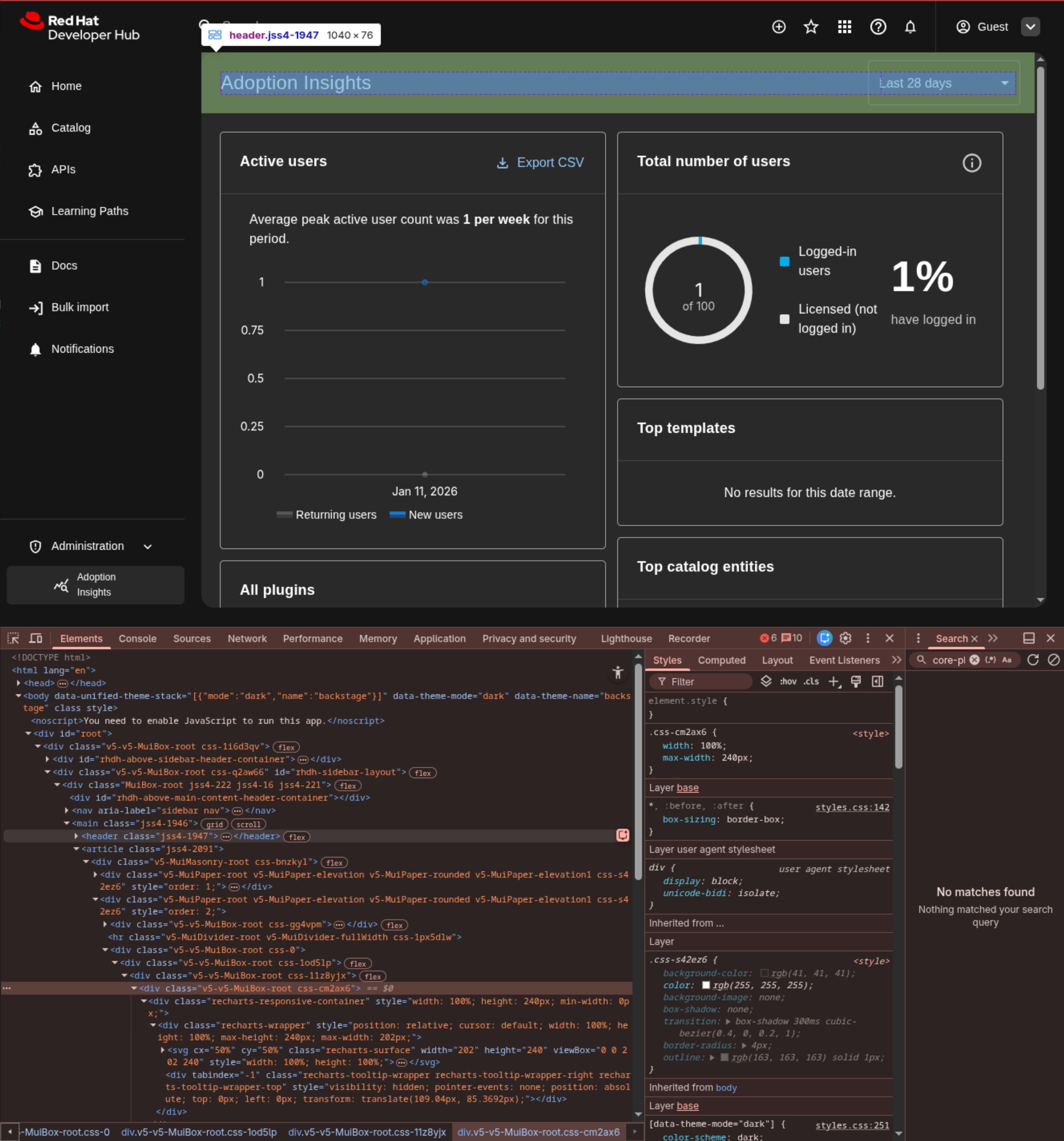Click the starred items star icon

[x=810, y=27]
